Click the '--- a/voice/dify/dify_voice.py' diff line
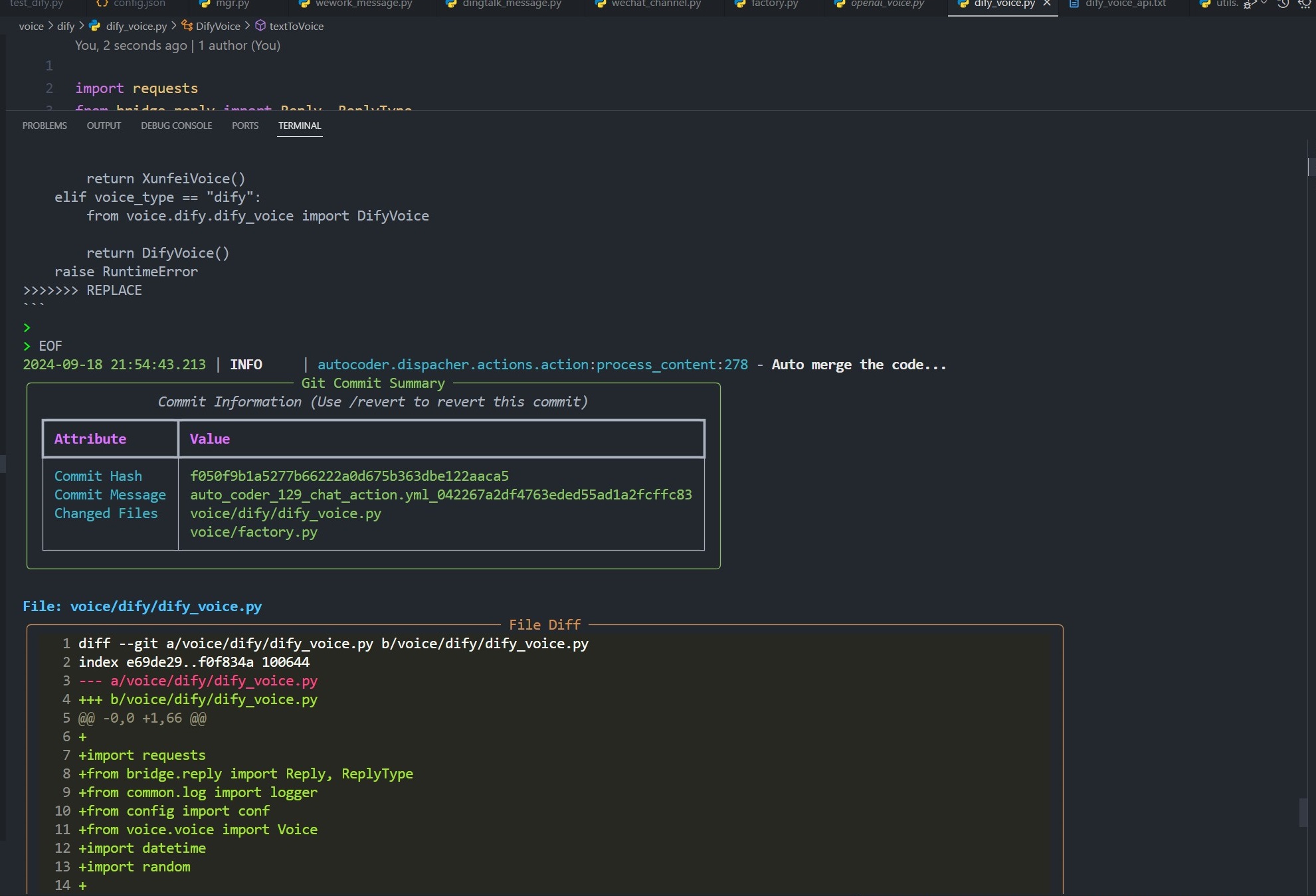1316x896 pixels. tap(198, 681)
